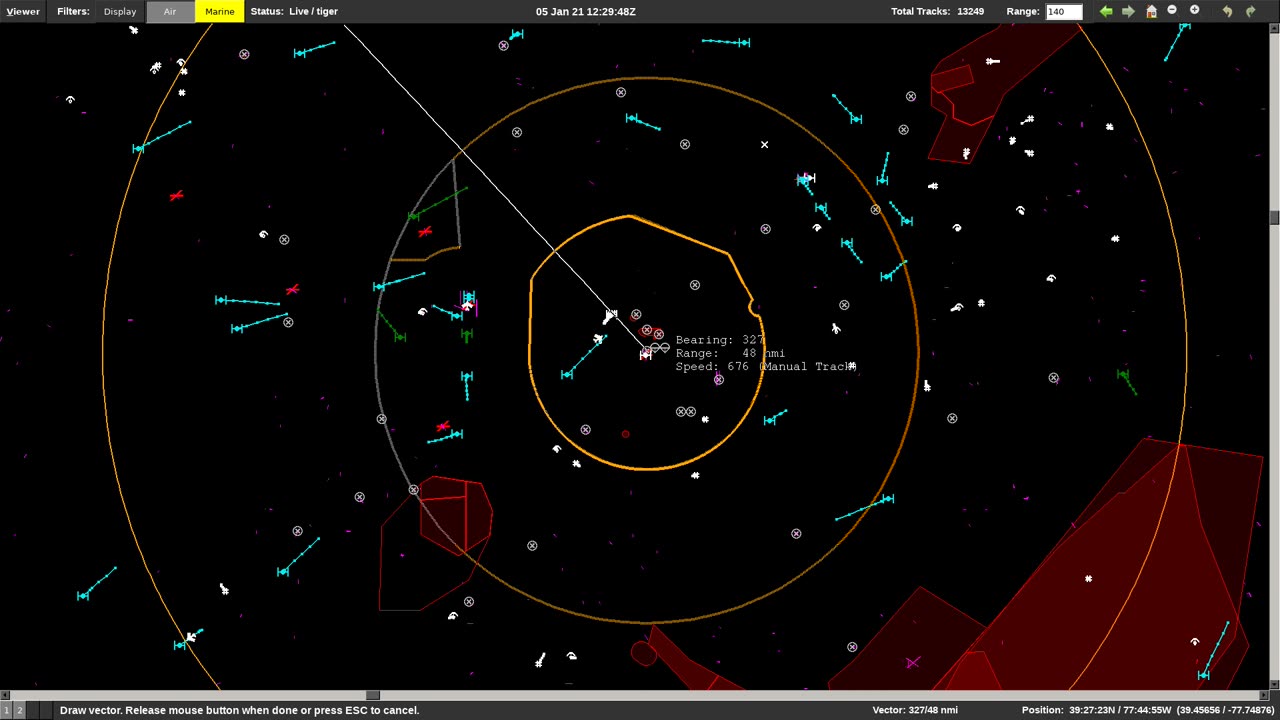Click the vertical scrollbar thumb
The image size is (1280, 720).
[x=1274, y=218]
